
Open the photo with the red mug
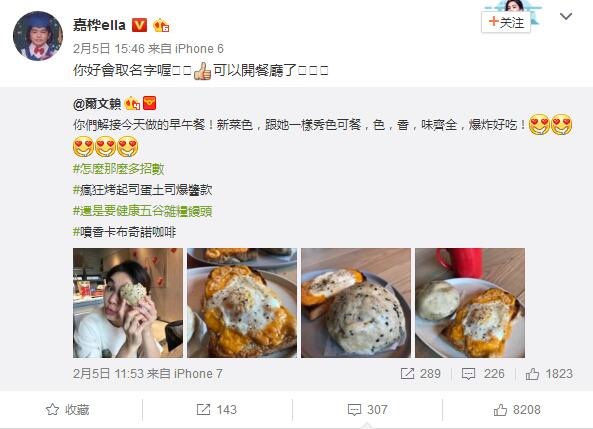click(x=470, y=303)
